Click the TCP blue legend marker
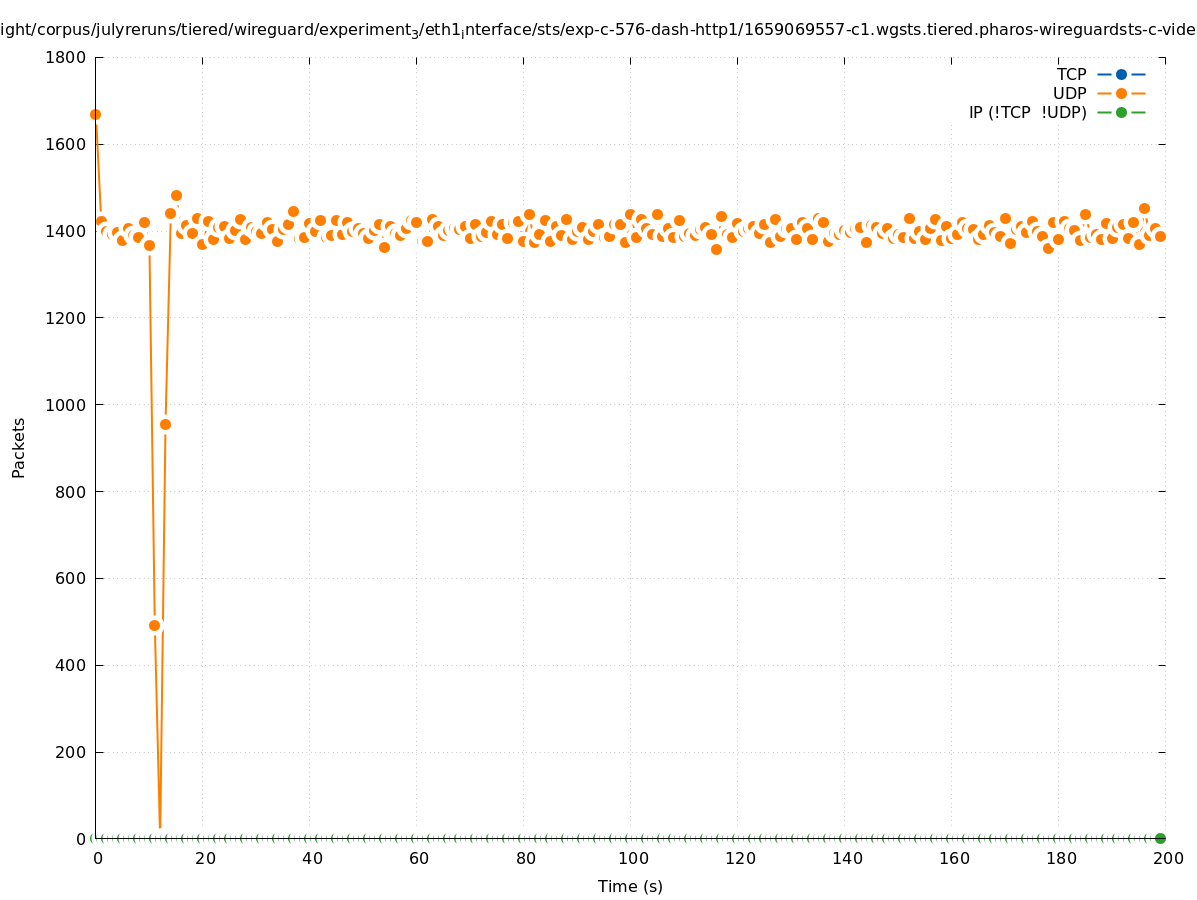1197x900 pixels. [1121, 74]
